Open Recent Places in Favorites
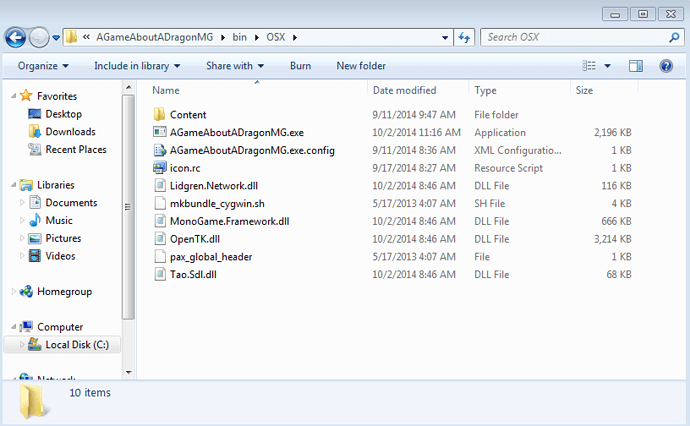 [76, 150]
